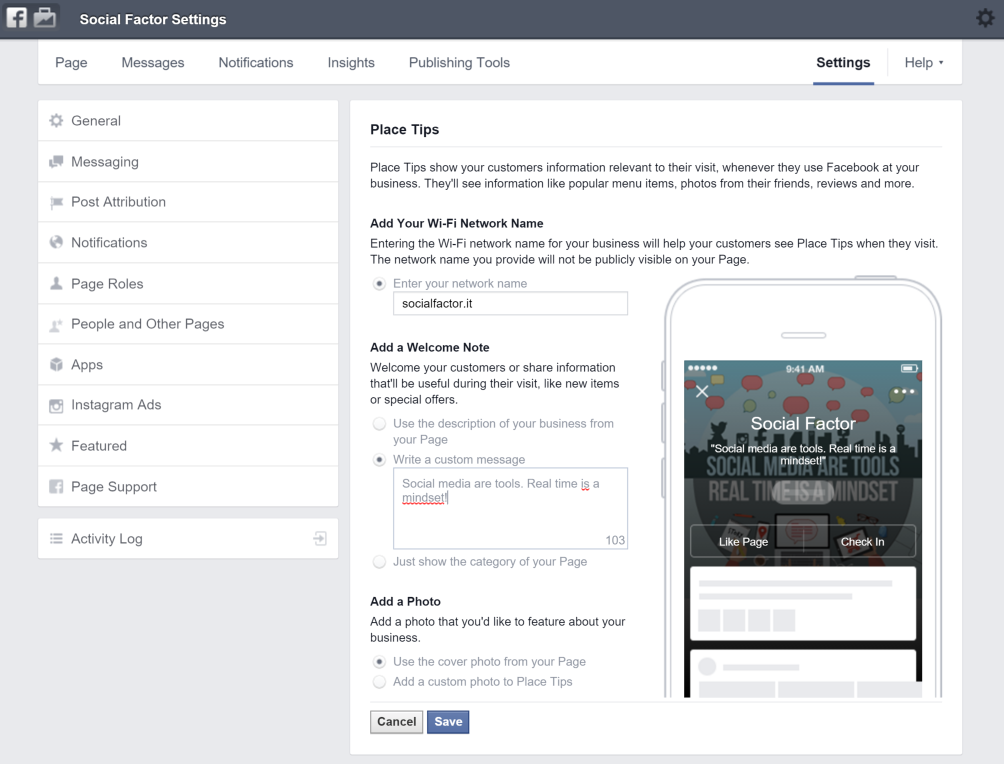Tap Check In in the phone preview
Screen dimensions: 1004x764
click(x=862, y=542)
